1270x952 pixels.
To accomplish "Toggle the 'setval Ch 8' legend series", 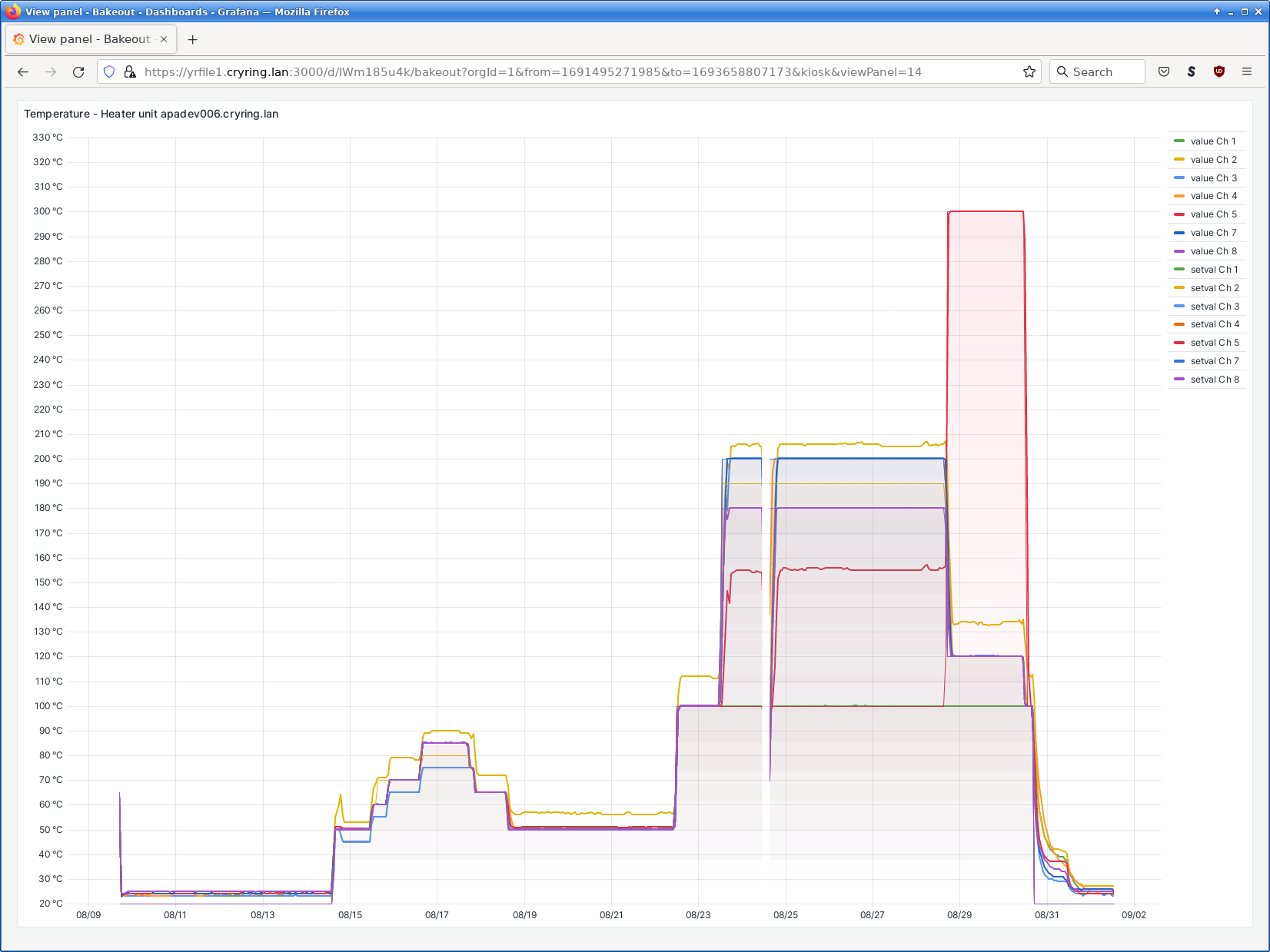I will (x=1215, y=380).
